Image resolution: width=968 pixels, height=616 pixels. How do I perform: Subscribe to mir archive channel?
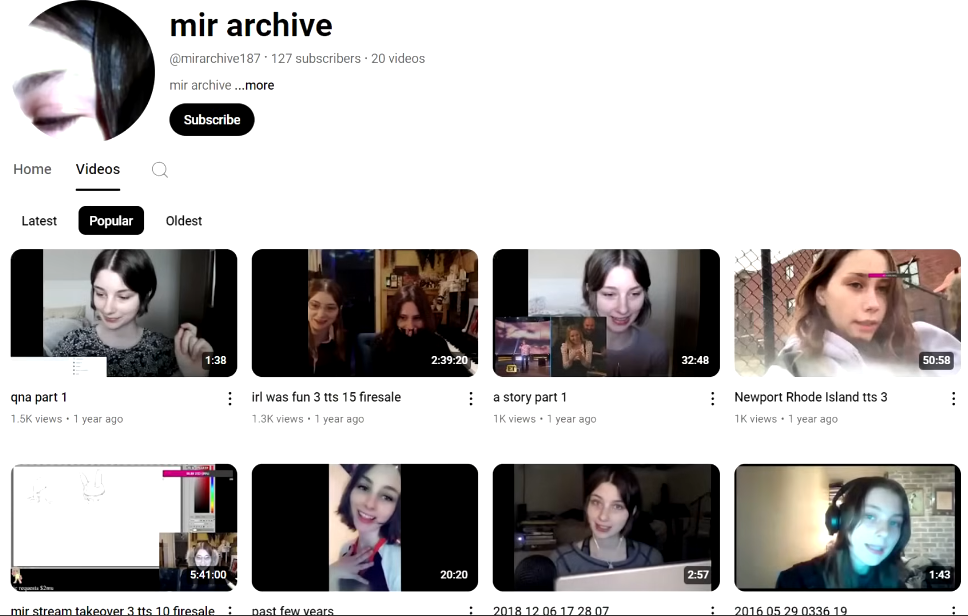pyautogui.click(x=212, y=120)
